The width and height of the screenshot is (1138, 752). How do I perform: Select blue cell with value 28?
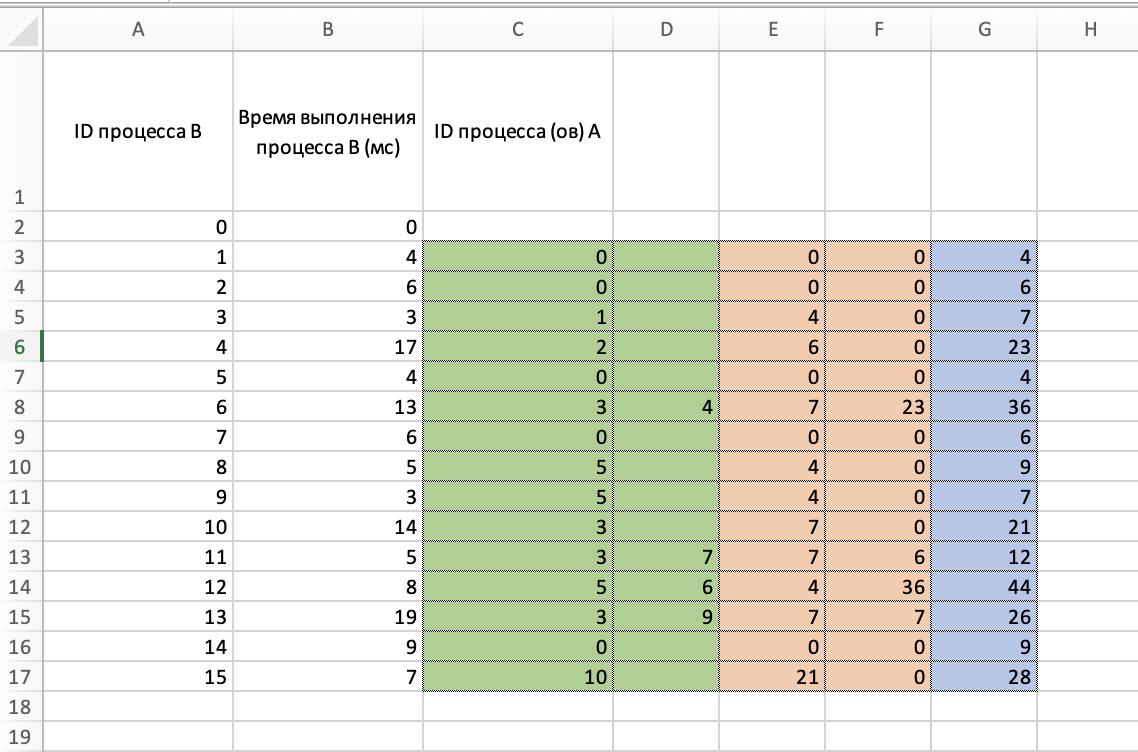click(x=984, y=677)
